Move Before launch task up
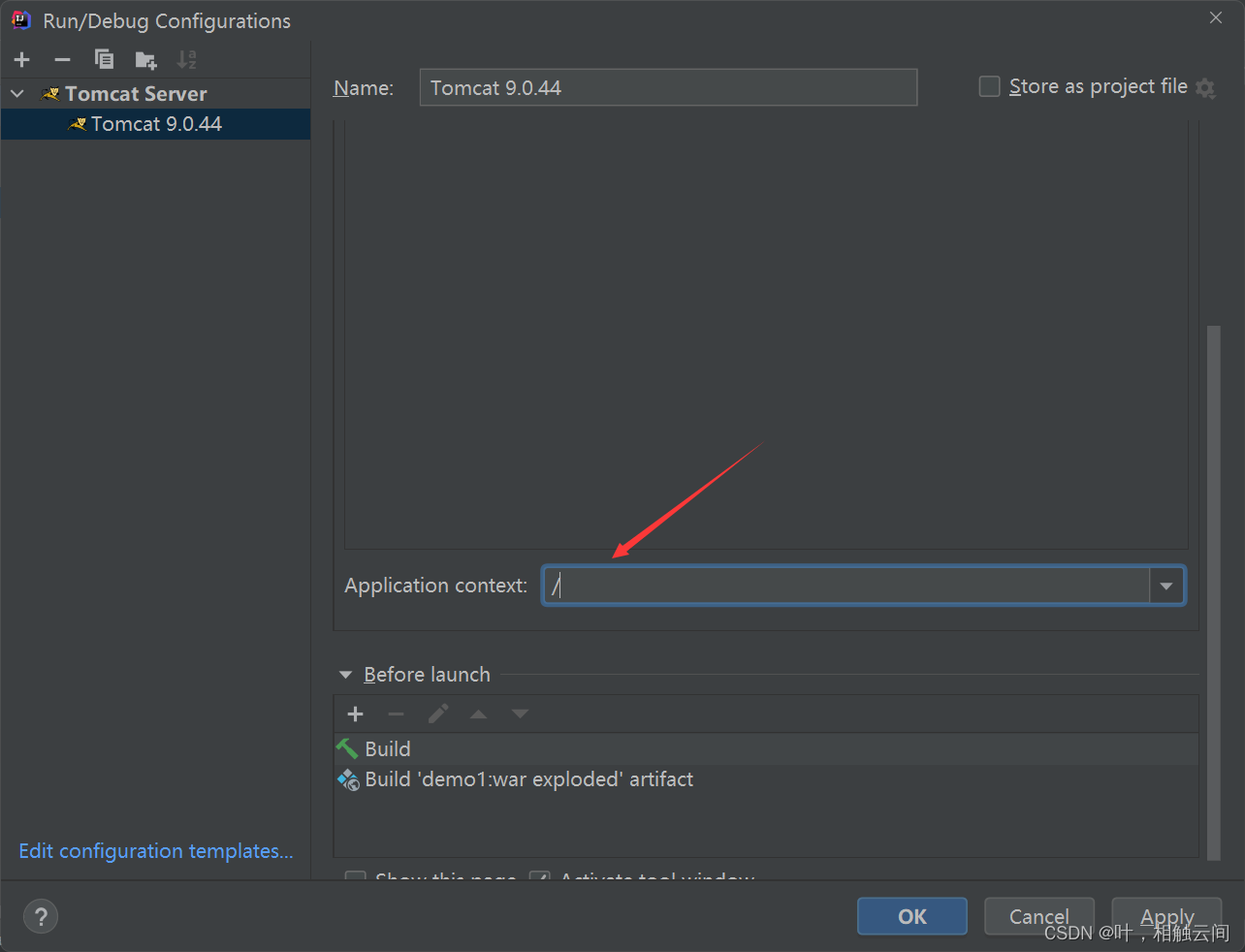Viewport: 1245px width, 952px height. [479, 714]
